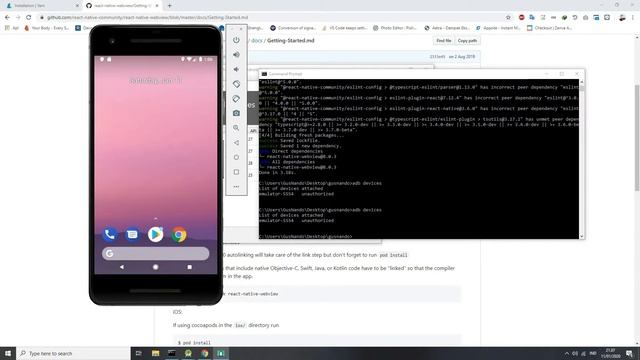
Task: Open the Chrome three-dot menu
Action: click(633, 18)
